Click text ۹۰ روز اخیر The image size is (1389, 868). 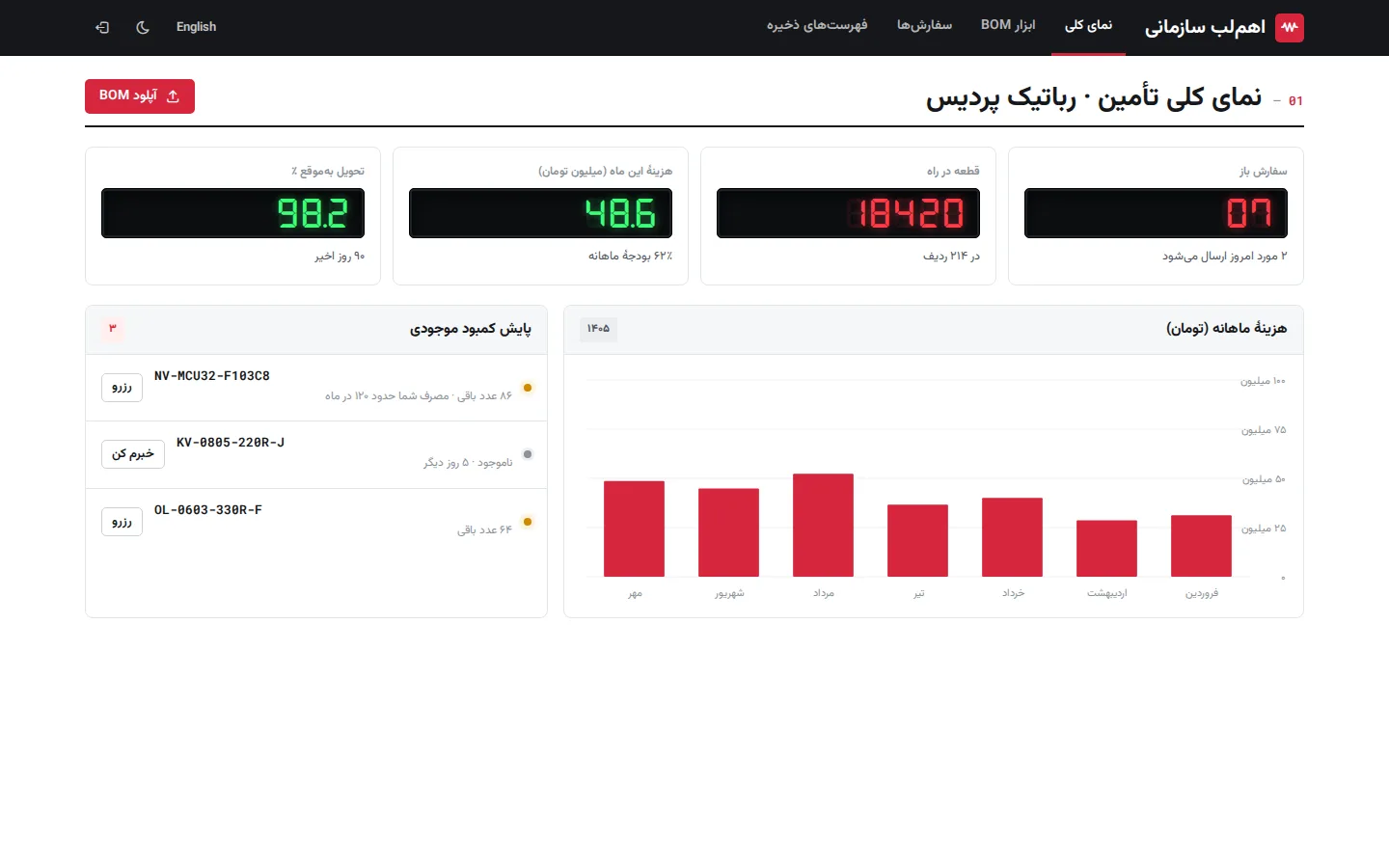point(340,256)
